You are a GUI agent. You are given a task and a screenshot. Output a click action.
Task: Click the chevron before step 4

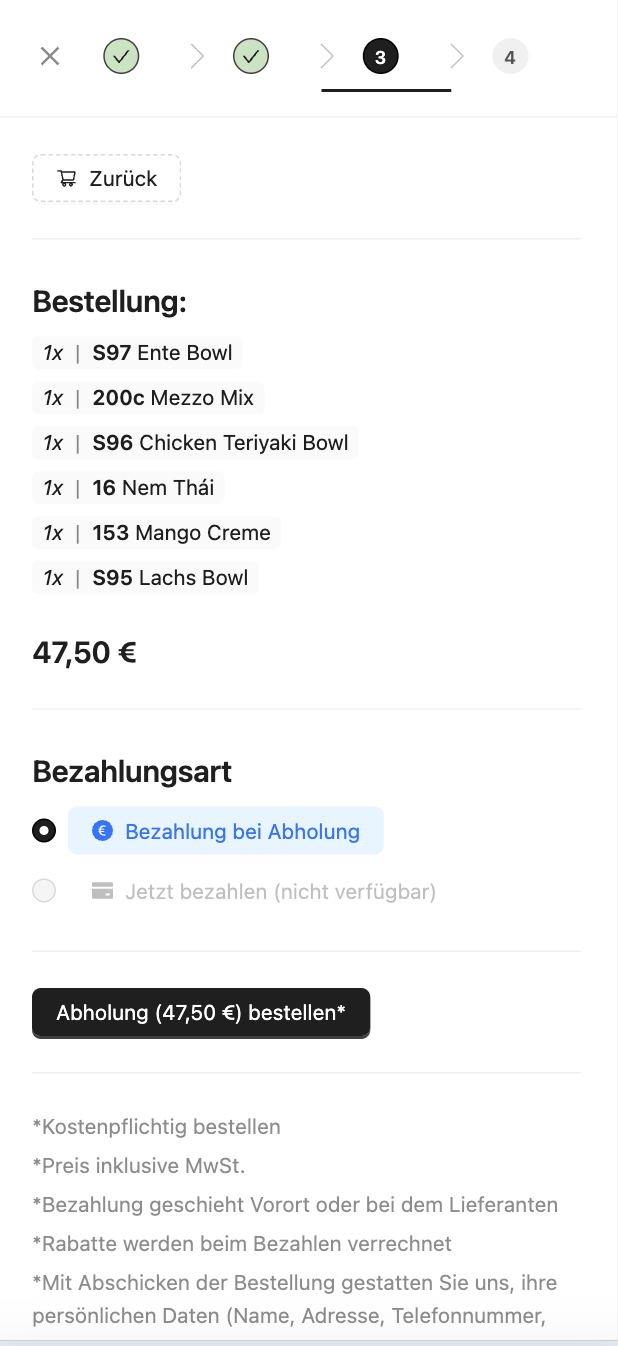point(457,57)
